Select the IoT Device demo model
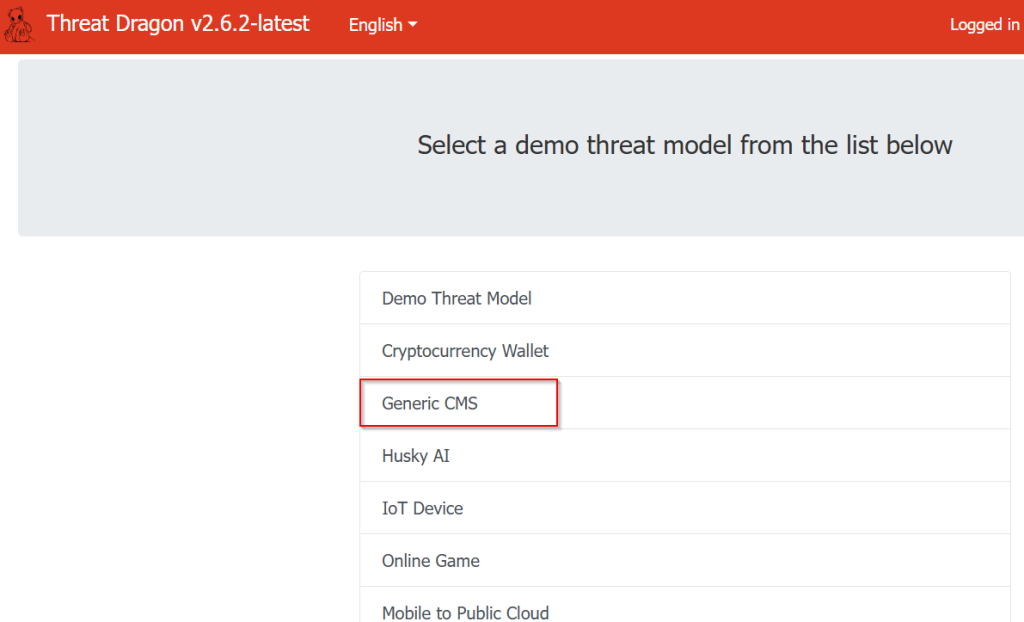This screenshot has height=622, width=1024. (x=684, y=508)
